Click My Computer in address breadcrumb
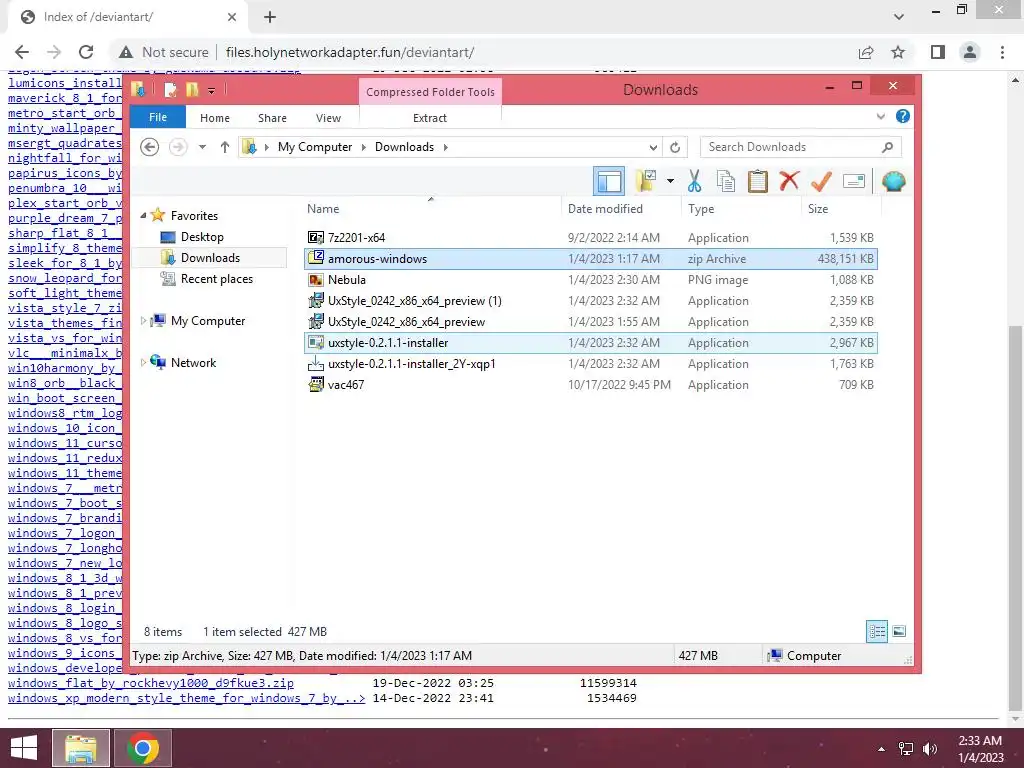 315,147
